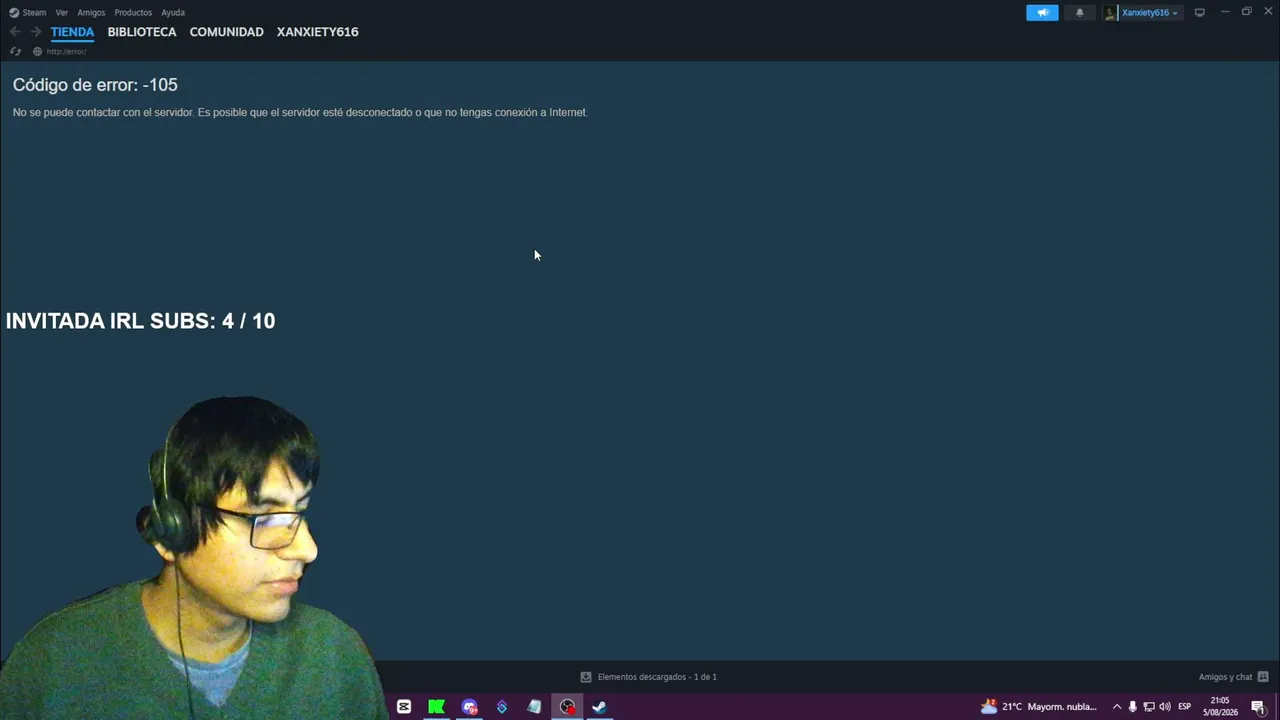Restore down the Steam window
The width and height of the screenshot is (1280, 720).
point(1247,12)
